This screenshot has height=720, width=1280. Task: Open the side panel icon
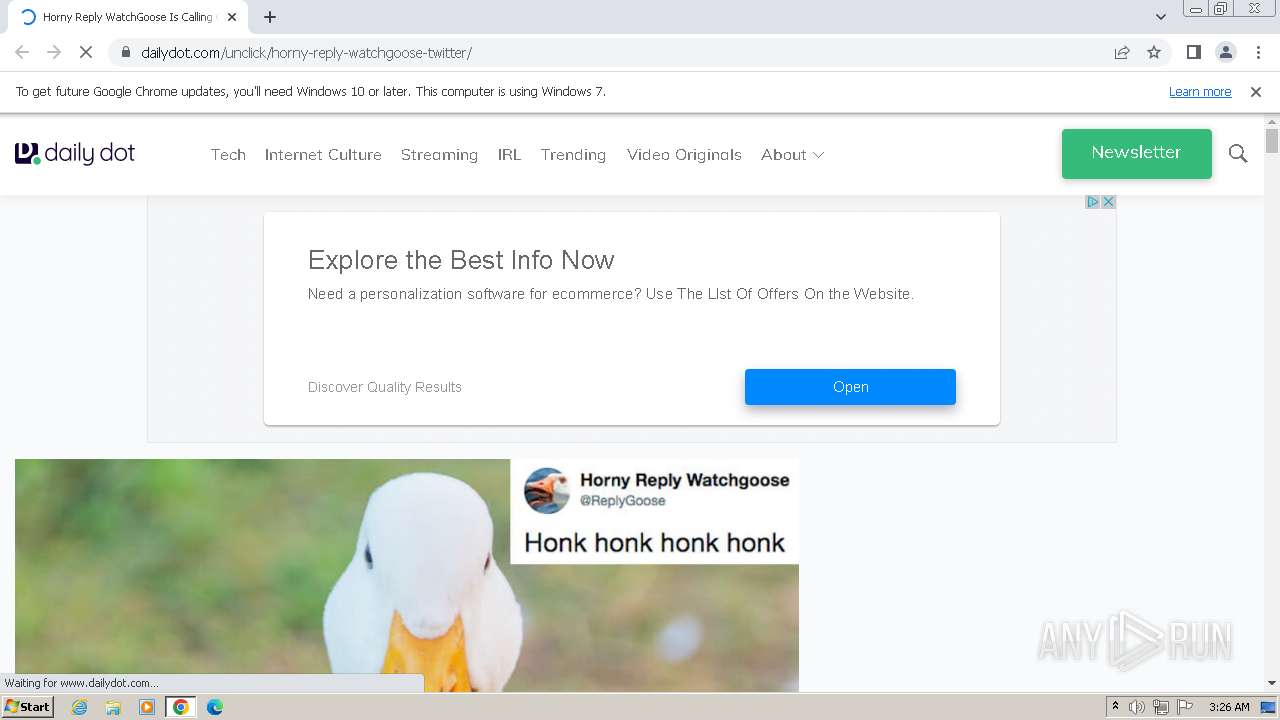tap(1193, 52)
